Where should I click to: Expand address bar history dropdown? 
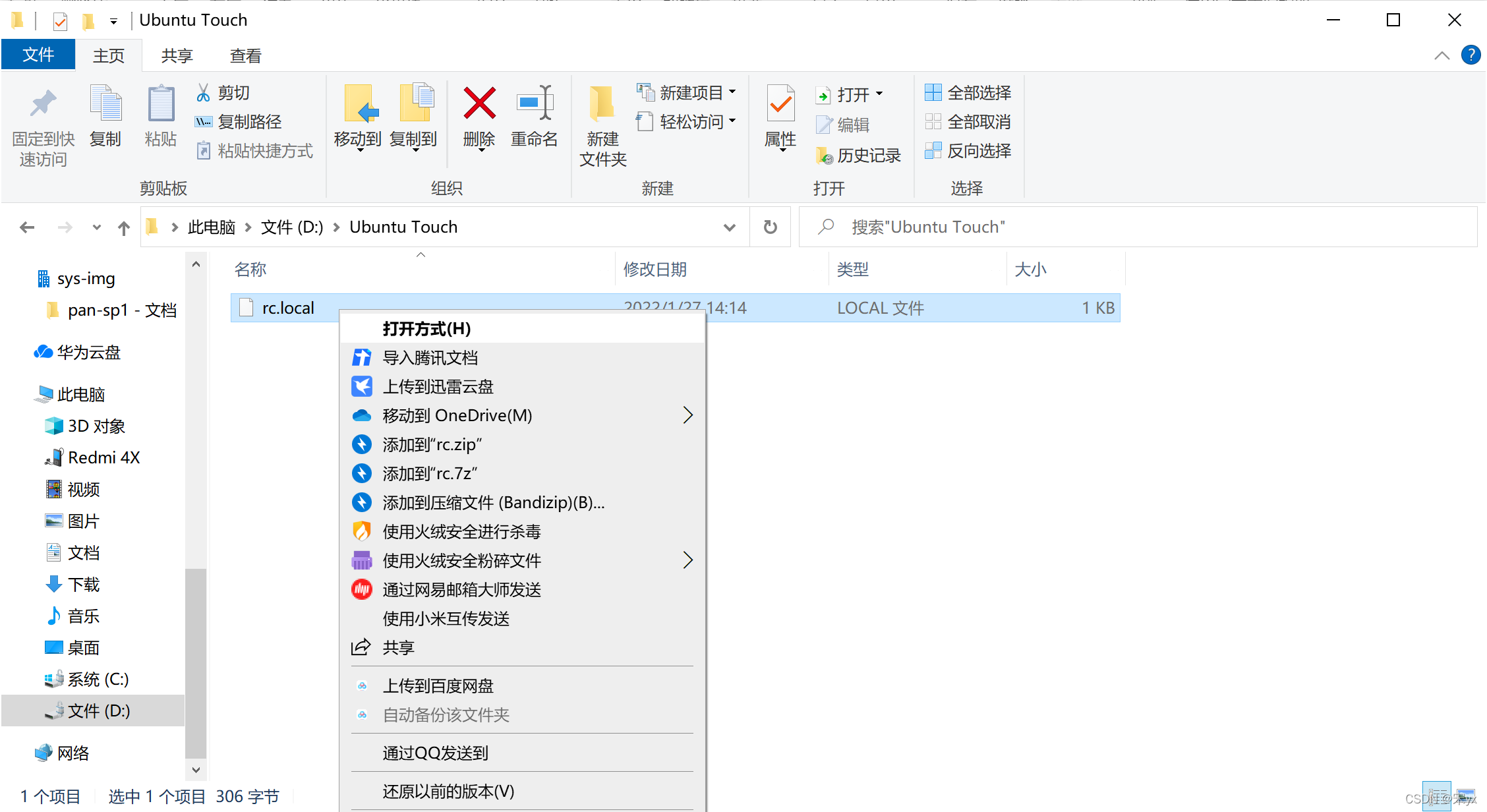point(729,227)
